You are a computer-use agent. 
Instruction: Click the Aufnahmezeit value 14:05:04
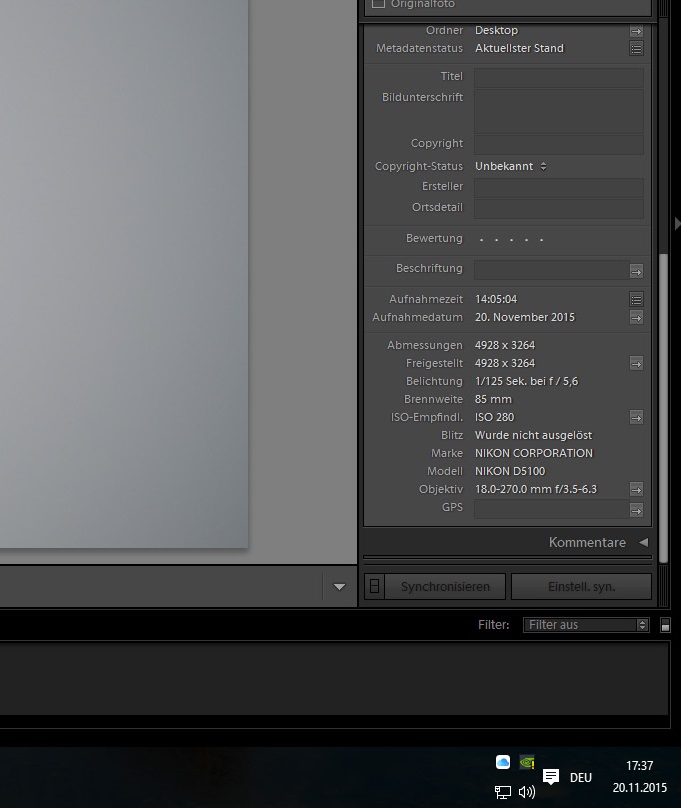coord(496,299)
